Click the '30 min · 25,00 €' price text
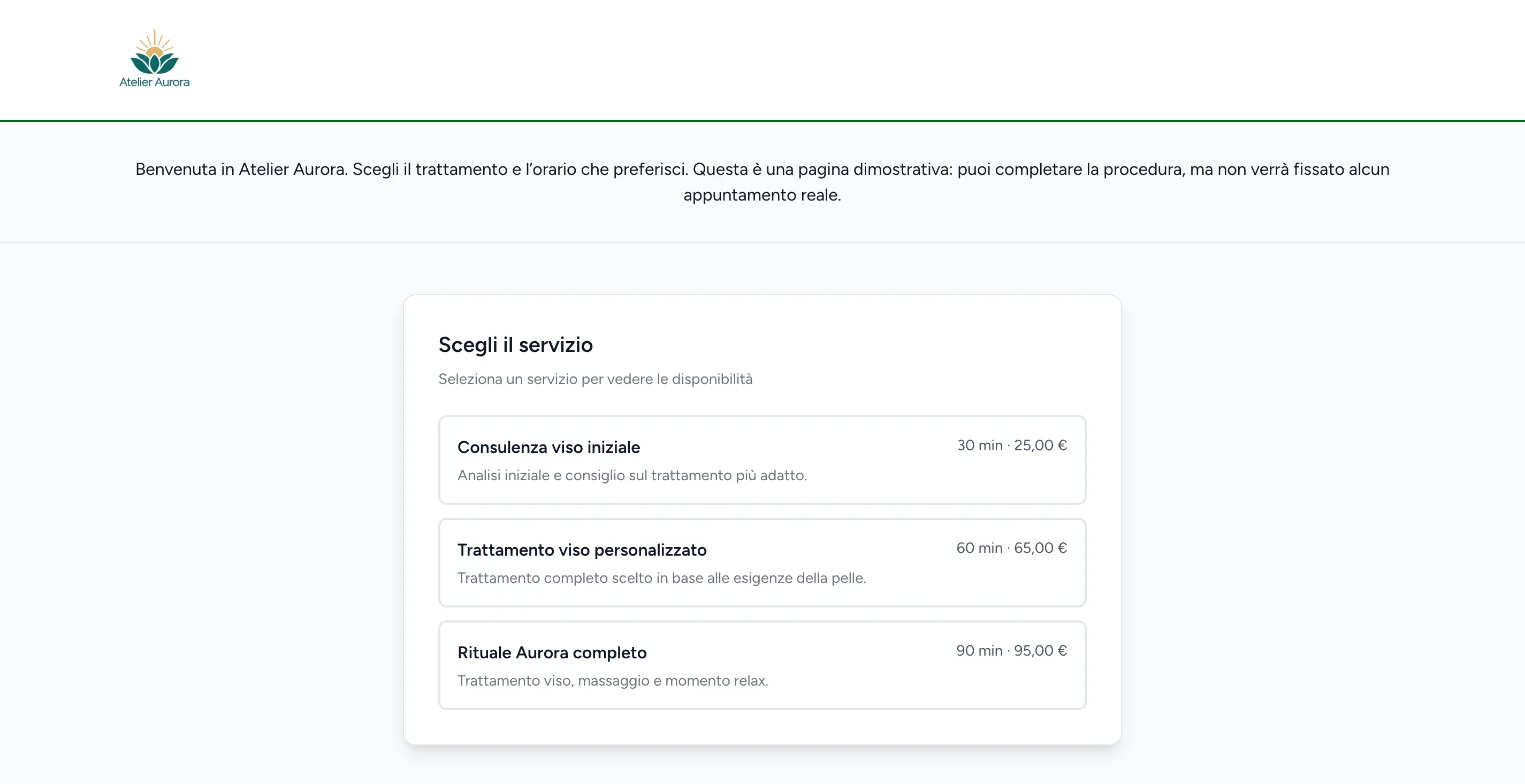This screenshot has width=1525, height=784. 1012,445
